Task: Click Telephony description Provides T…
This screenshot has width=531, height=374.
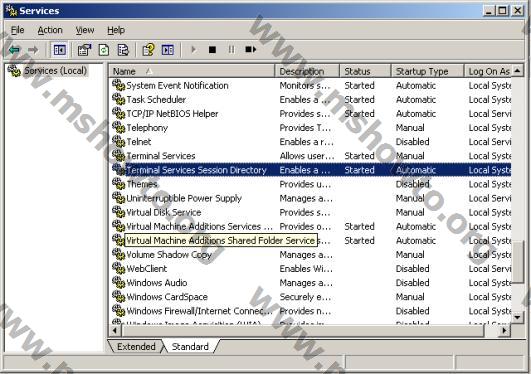Action: tap(305, 127)
